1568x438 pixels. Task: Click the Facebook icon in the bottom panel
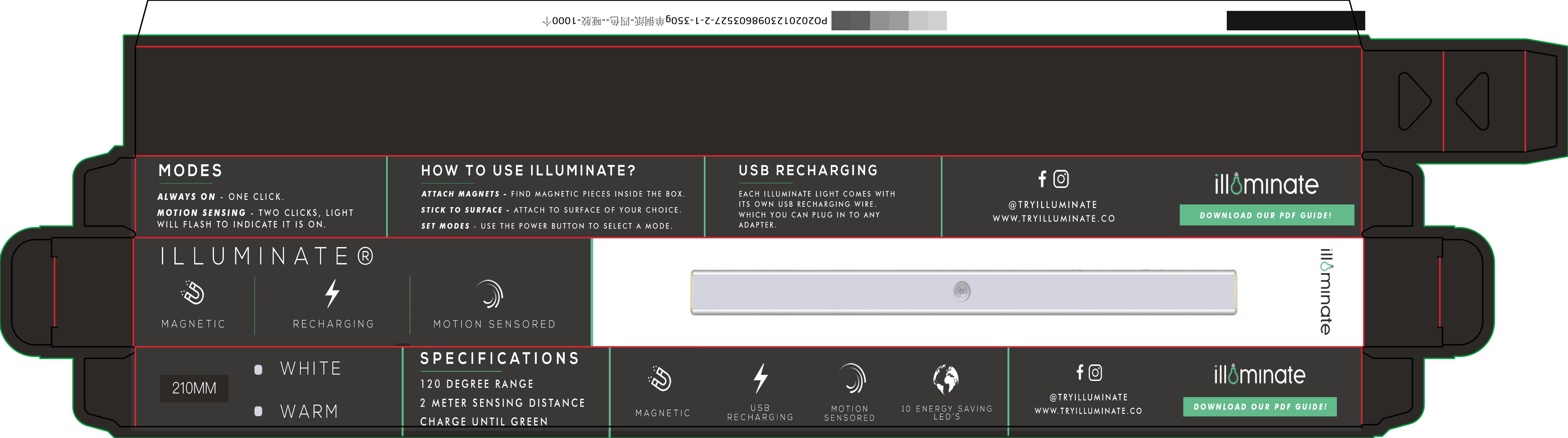[x=1080, y=372]
